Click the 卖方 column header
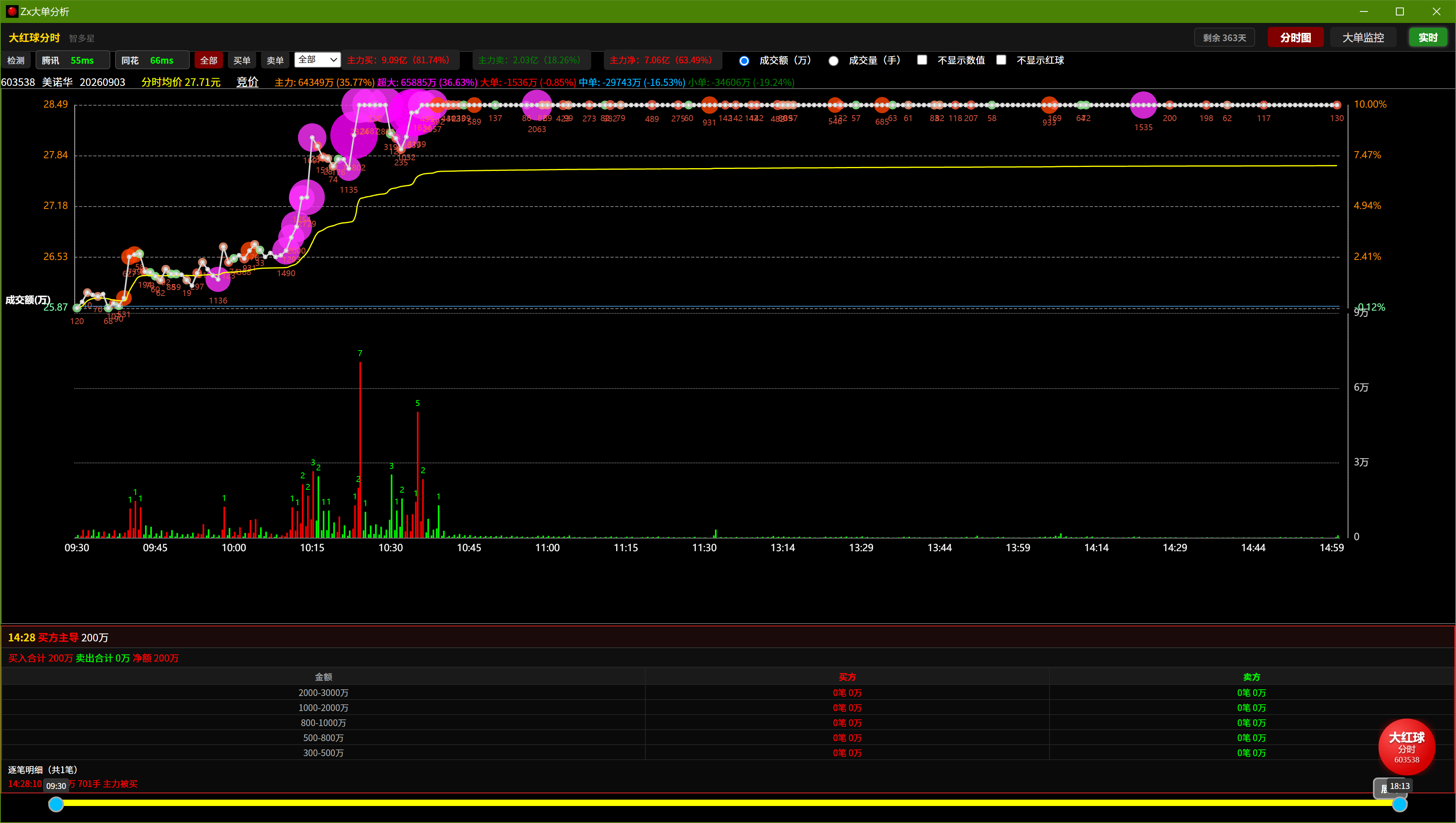1456x823 pixels. point(1251,677)
